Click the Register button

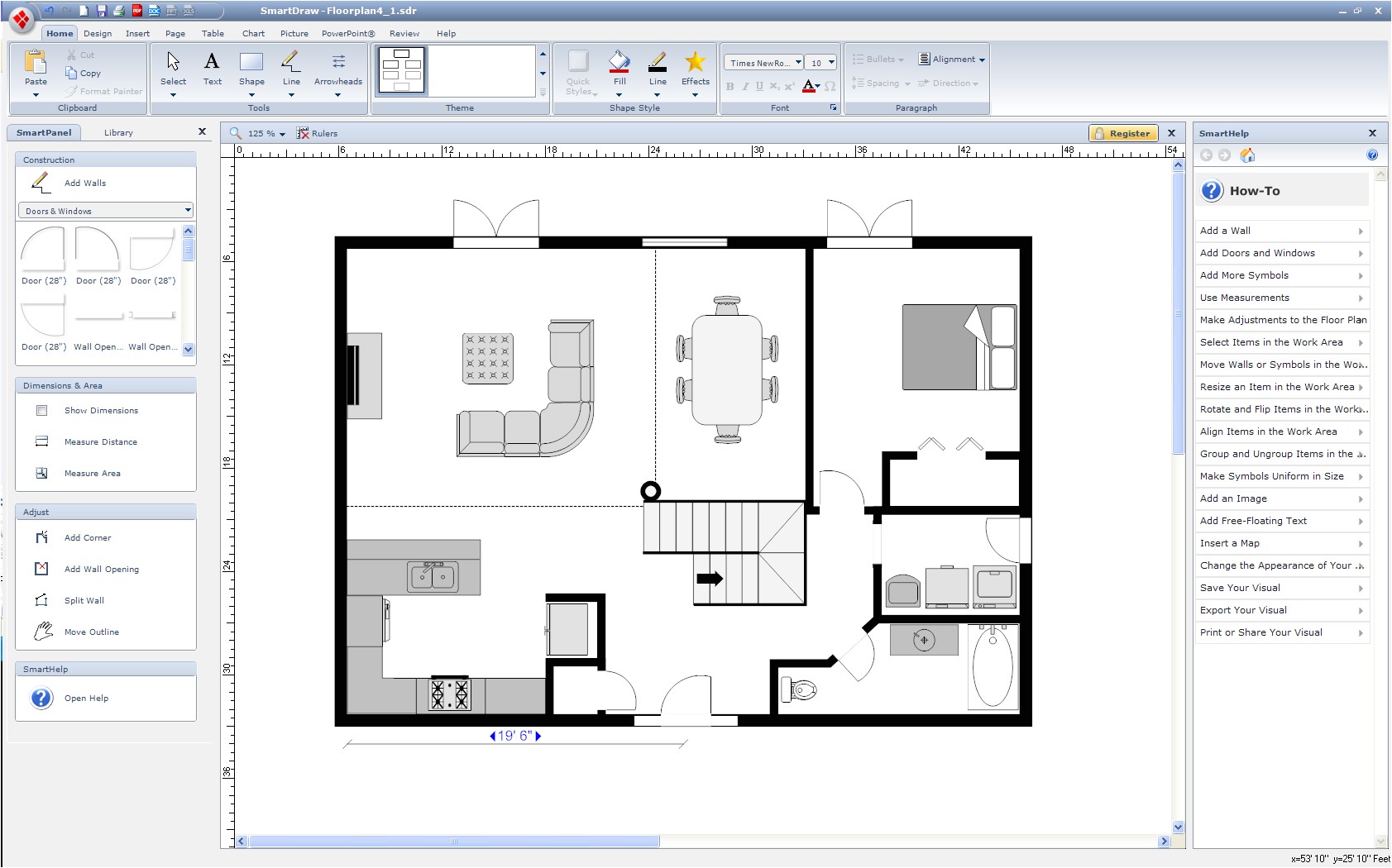pos(1124,133)
